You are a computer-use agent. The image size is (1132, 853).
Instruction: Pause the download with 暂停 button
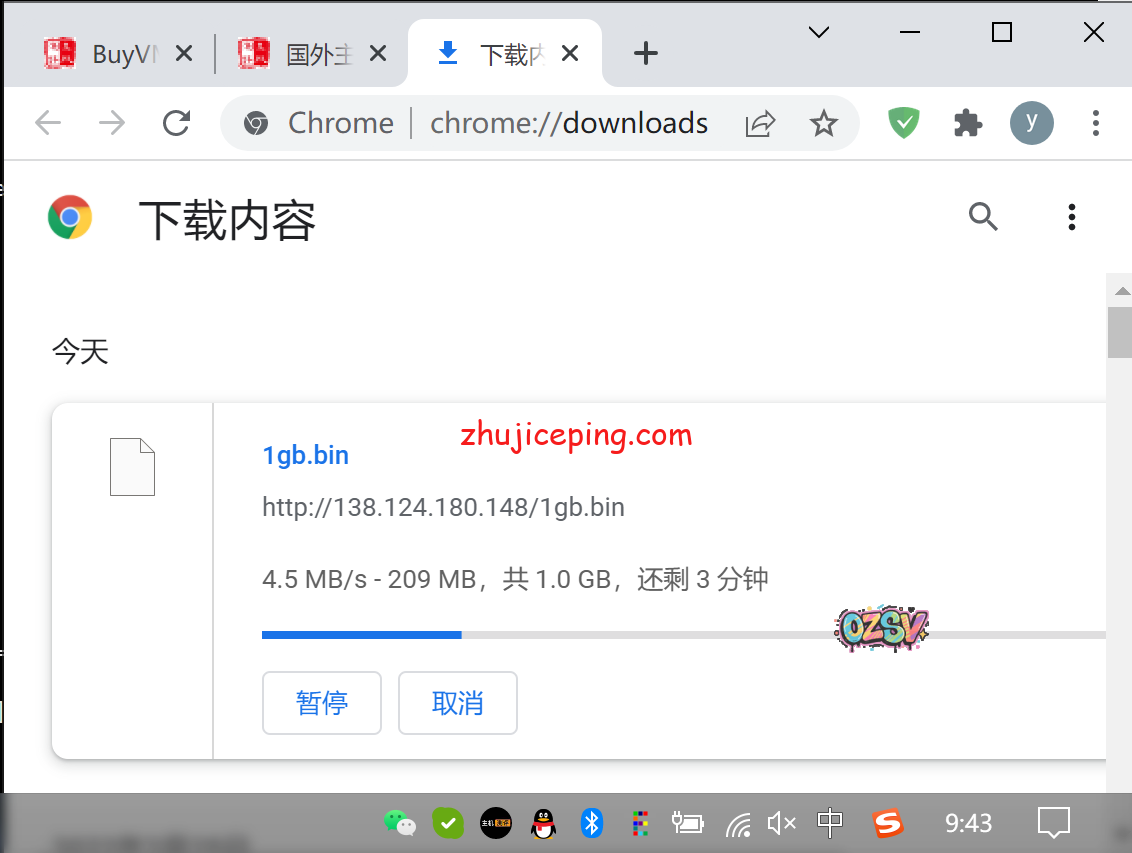click(322, 703)
